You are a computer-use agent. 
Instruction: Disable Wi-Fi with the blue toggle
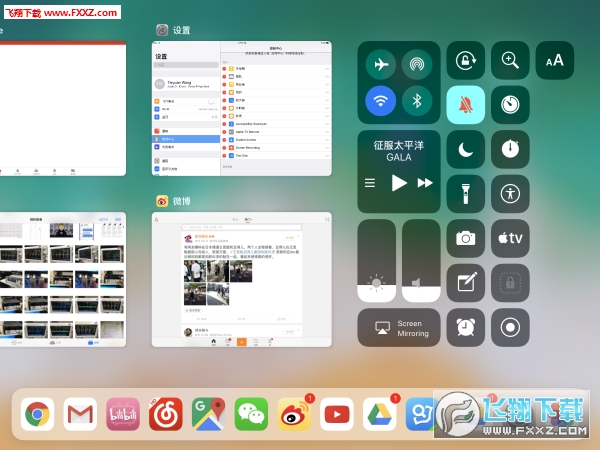pyautogui.click(x=381, y=101)
